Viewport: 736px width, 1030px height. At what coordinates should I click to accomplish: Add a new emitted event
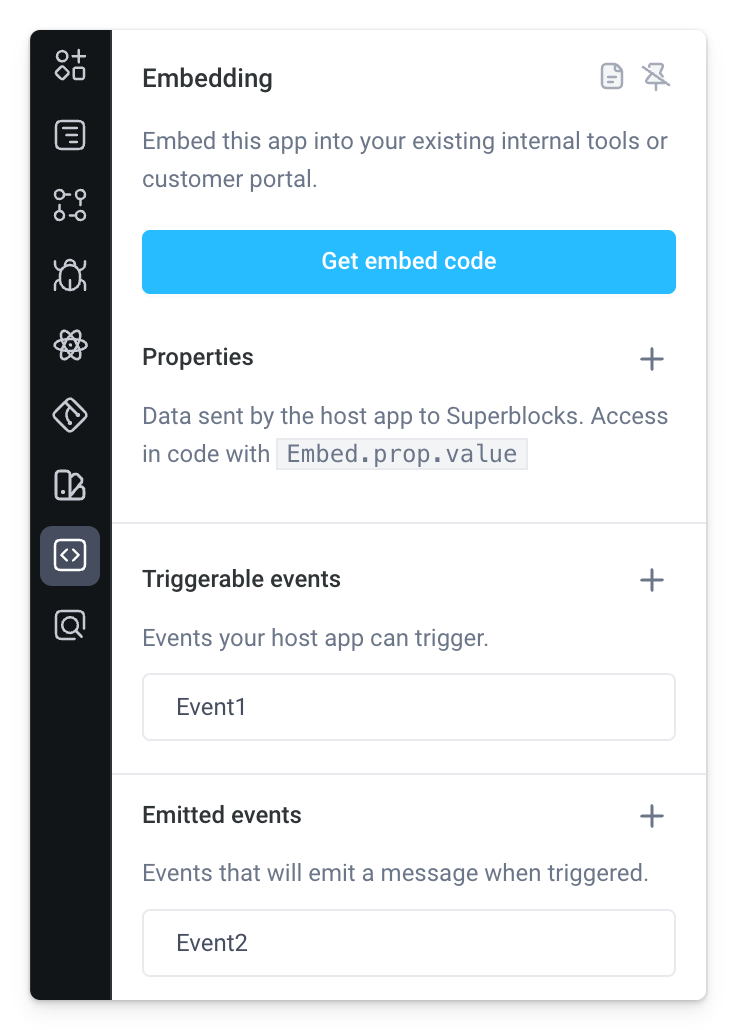tap(651, 816)
